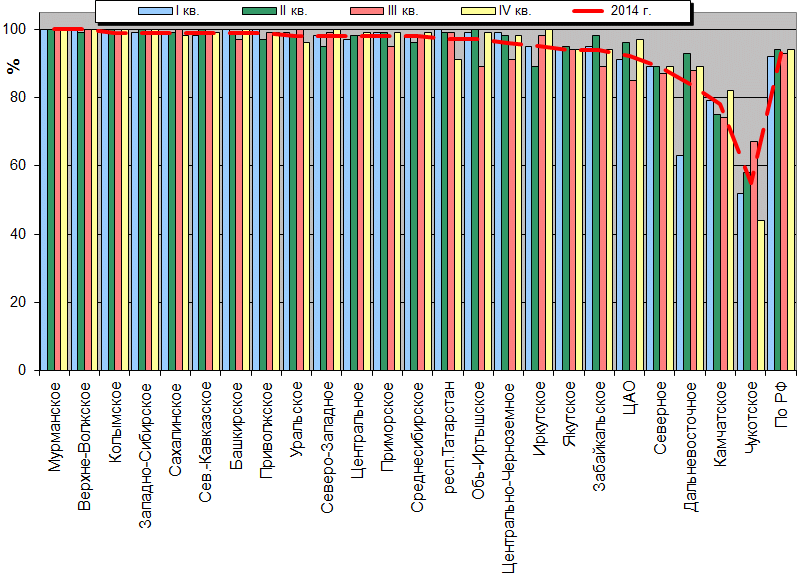The height and width of the screenshot is (574, 801).
Task: Click the респ.Татарстан axis label
Action: tap(448, 438)
